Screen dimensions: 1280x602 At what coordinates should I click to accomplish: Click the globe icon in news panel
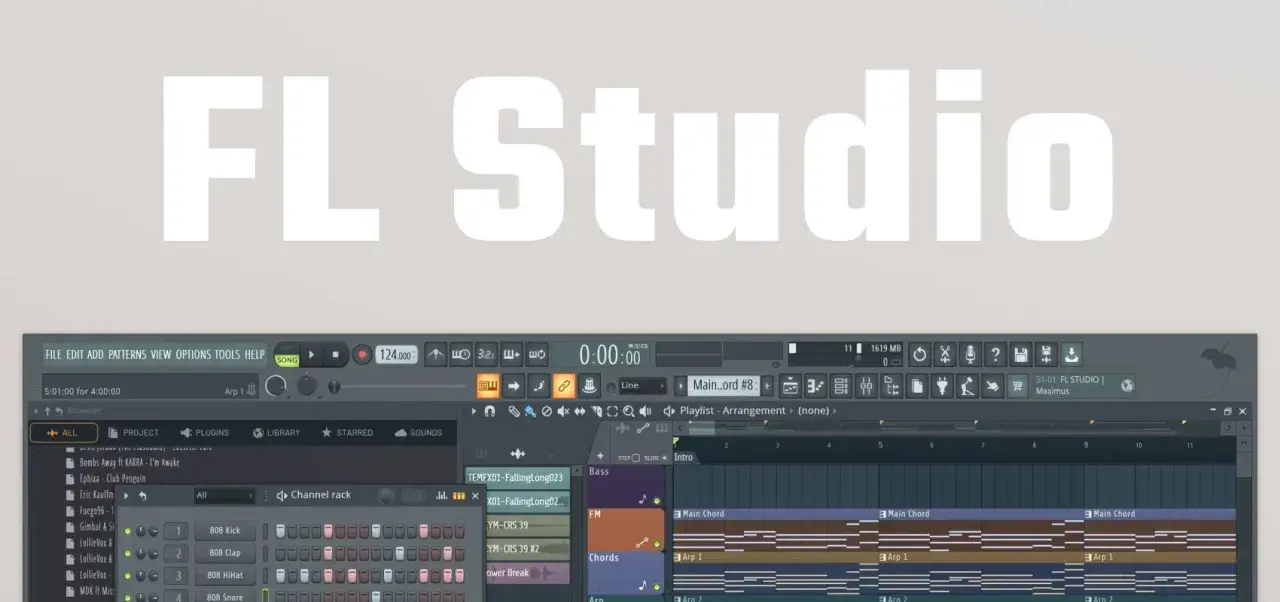(x=1128, y=385)
